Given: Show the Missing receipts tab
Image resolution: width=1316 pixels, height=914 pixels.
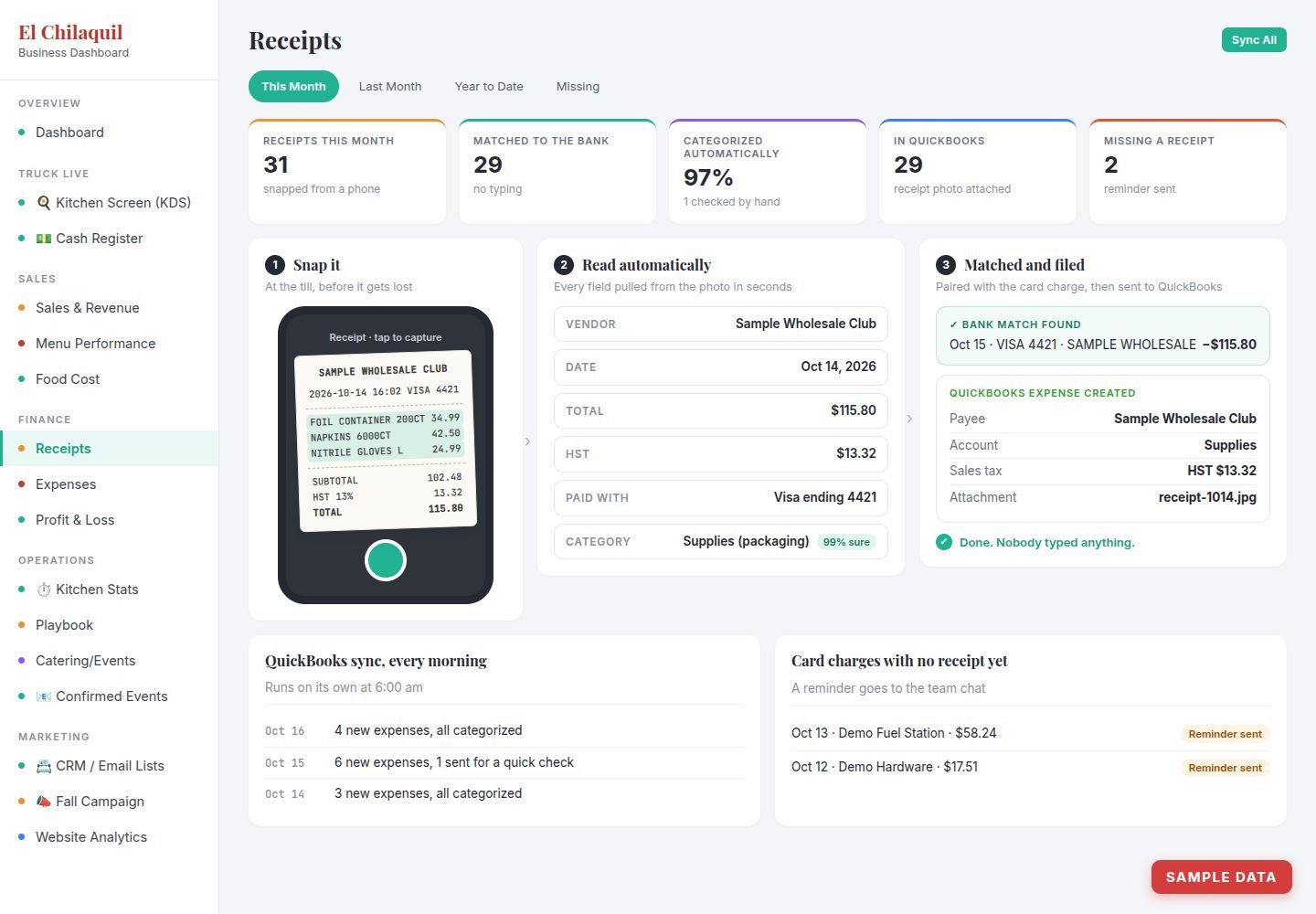Looking at the screenshot, I should (578, 86).
